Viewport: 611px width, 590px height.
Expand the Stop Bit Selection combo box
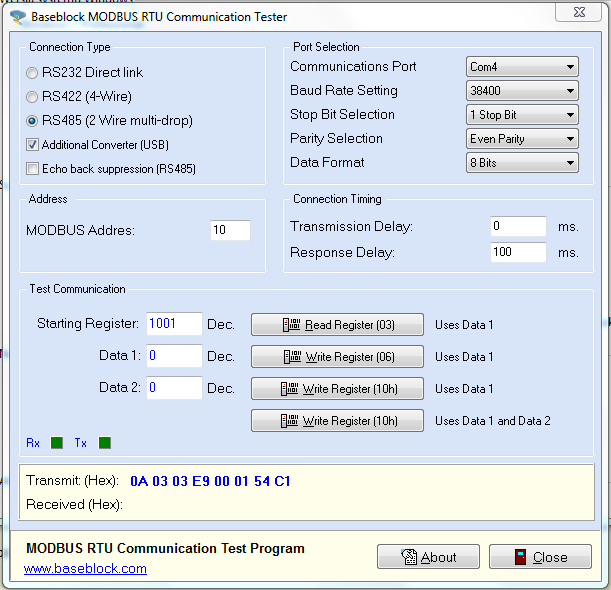[x=522, y=115]
